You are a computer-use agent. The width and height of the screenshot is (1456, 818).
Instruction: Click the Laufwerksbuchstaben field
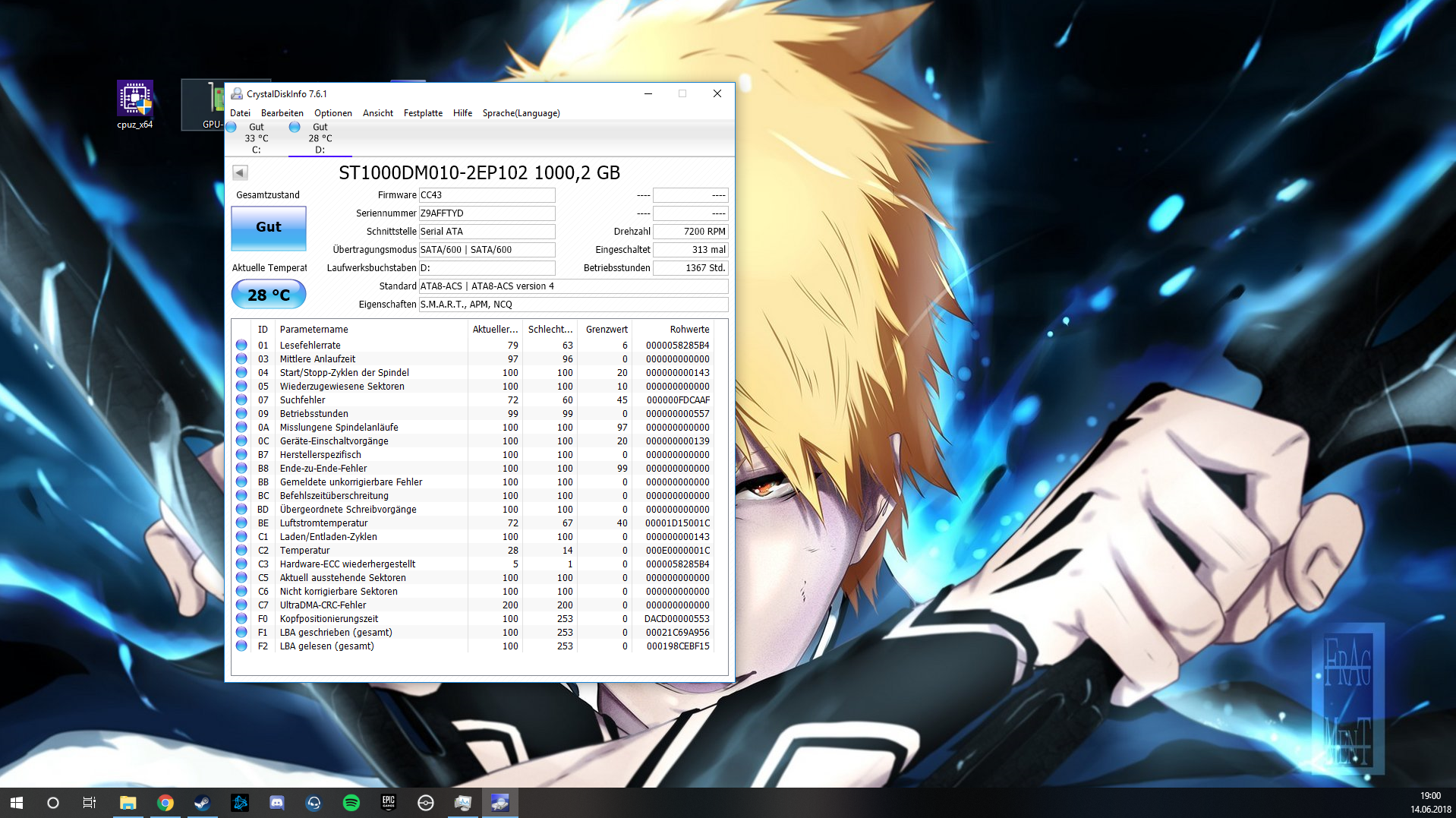[487, 268]
